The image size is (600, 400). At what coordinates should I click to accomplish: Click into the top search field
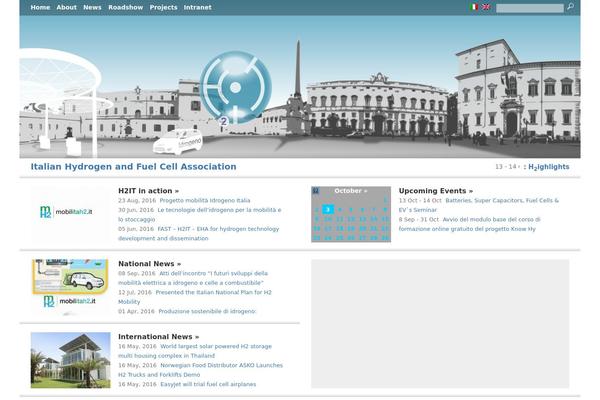pos(530,8)
